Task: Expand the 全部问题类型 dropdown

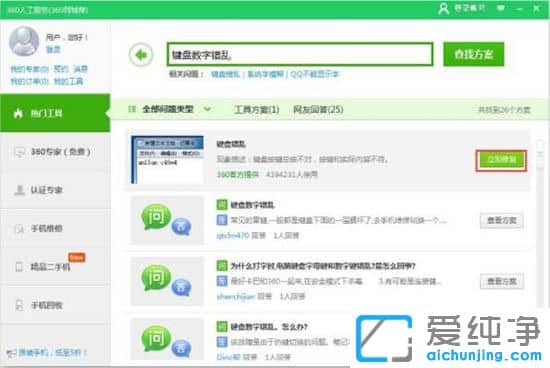Action: (169, 109)
